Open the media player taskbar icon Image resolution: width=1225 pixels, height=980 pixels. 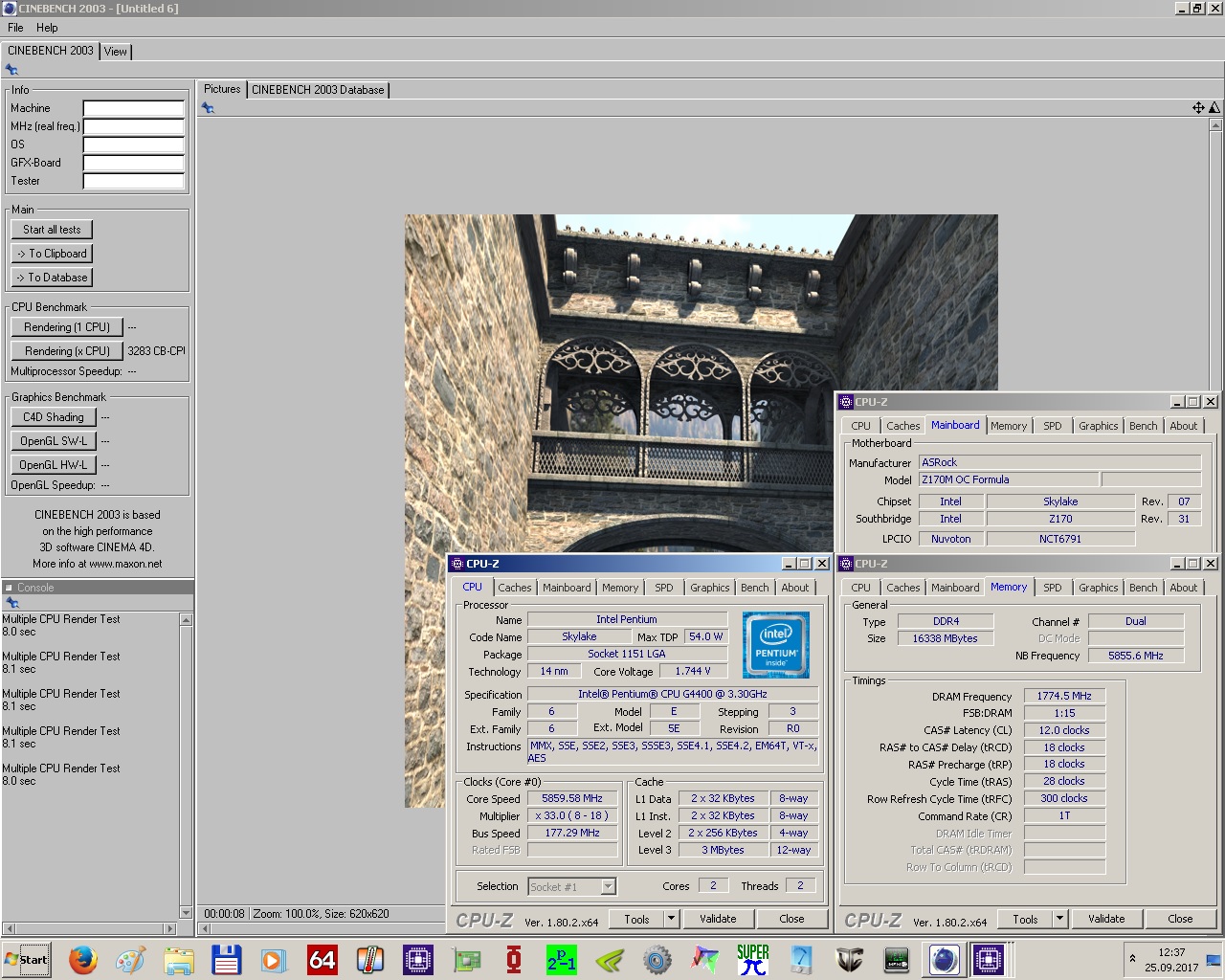tap(275, 959)
